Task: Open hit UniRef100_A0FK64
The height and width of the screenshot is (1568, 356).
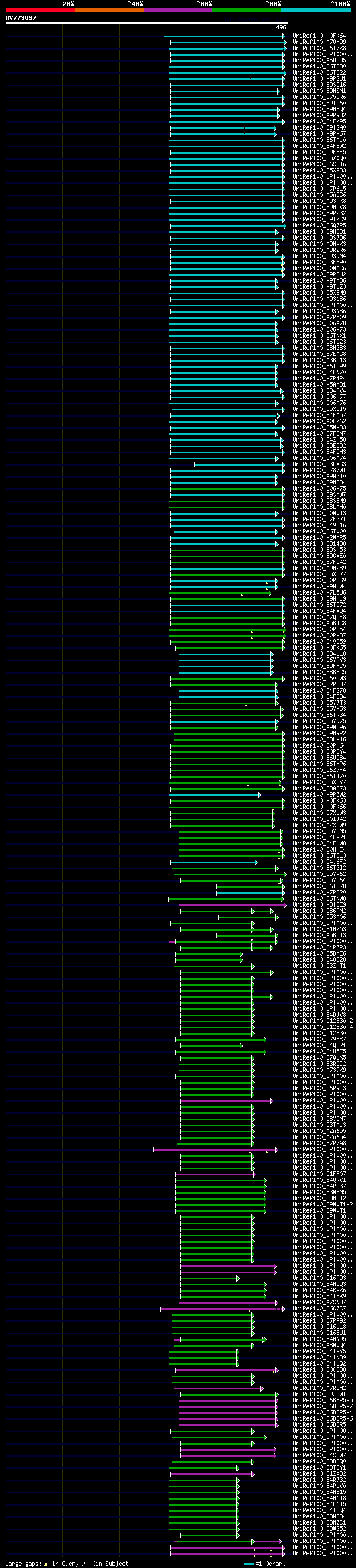Action: (319, 36)
